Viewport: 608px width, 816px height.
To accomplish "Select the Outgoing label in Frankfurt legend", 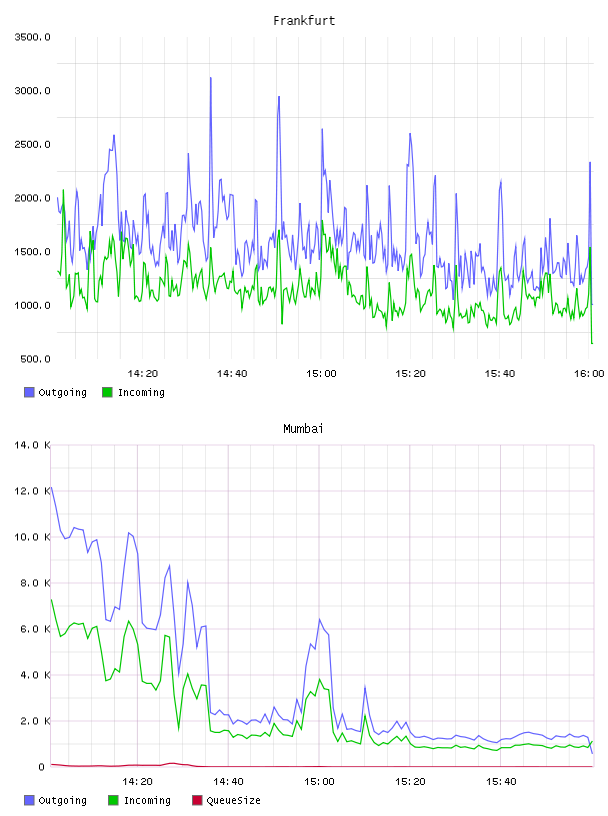I will tap(62, 392).
